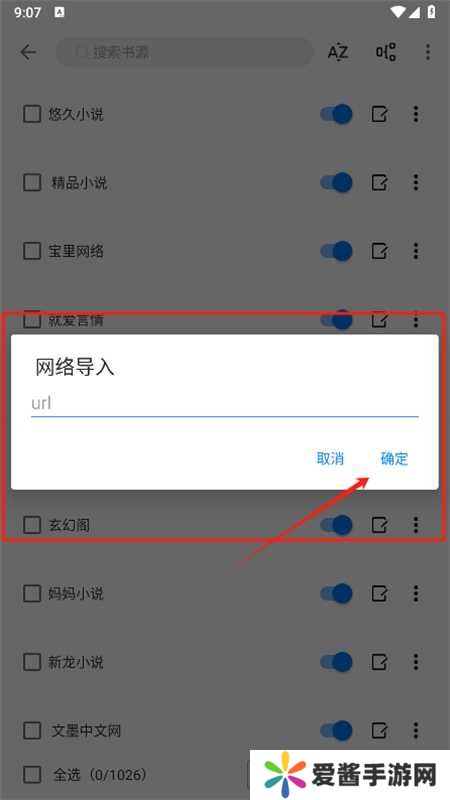The height and width of the screenshot is (800, 450).
Task: Check the 全选 select-all box
Action: click(x=32, y=775)
